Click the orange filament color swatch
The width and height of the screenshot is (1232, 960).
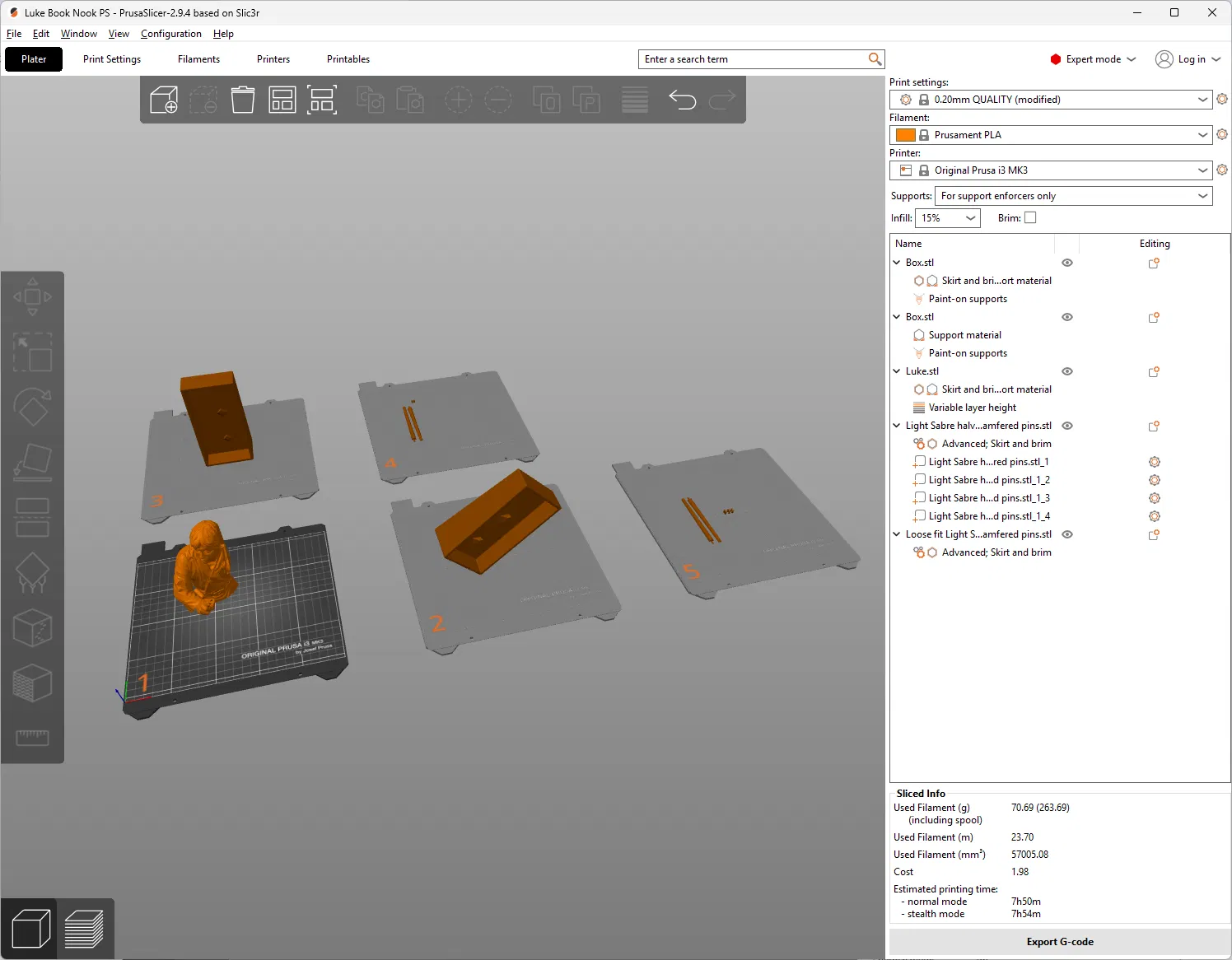click(x=906, y=135)
